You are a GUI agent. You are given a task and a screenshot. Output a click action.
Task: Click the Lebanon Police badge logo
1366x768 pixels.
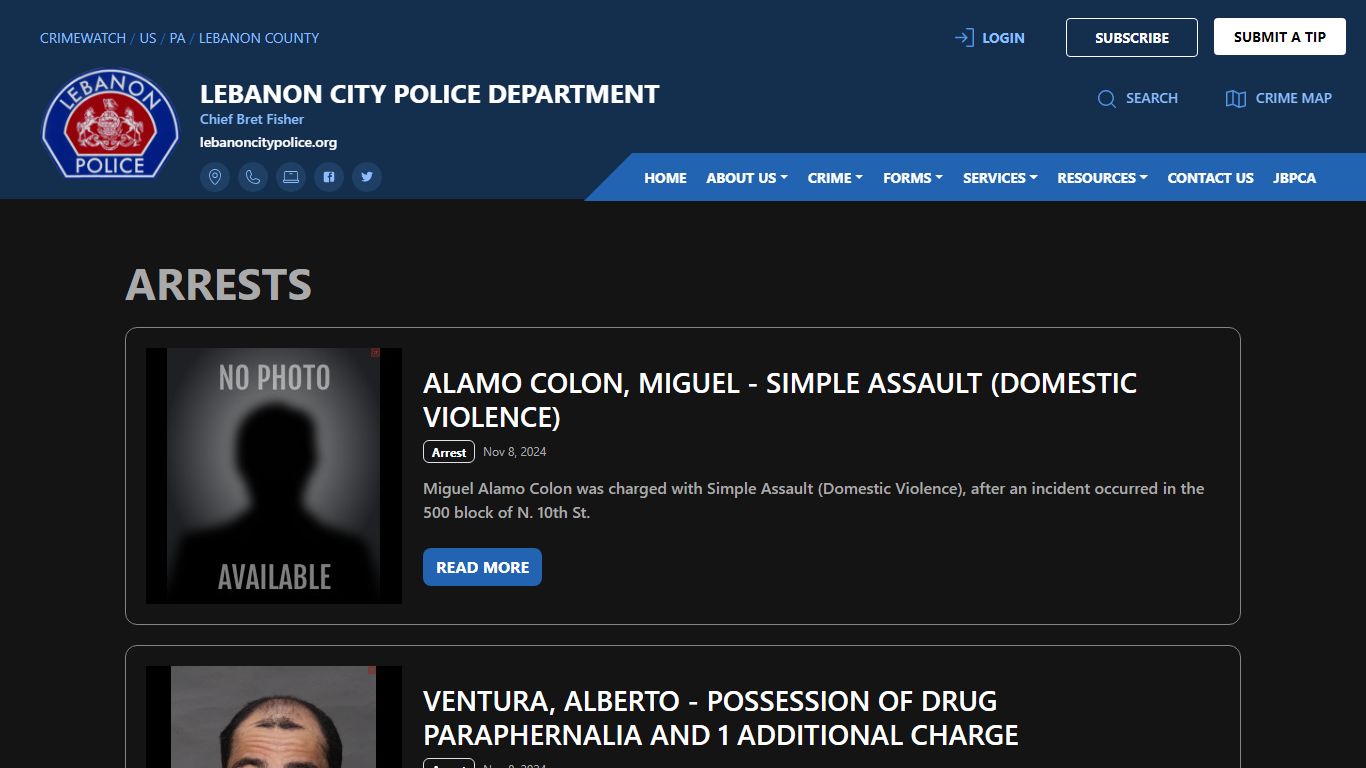click(110, 124)
